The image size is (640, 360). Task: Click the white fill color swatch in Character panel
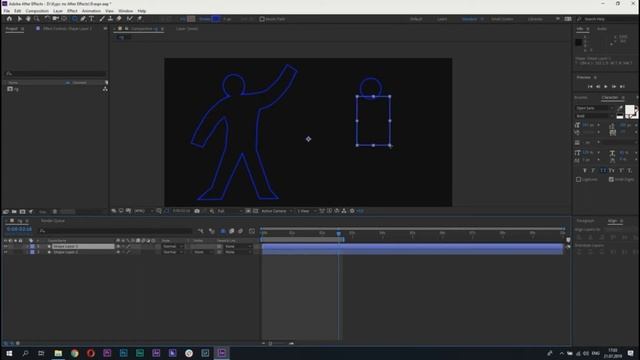tap(629, 109)
